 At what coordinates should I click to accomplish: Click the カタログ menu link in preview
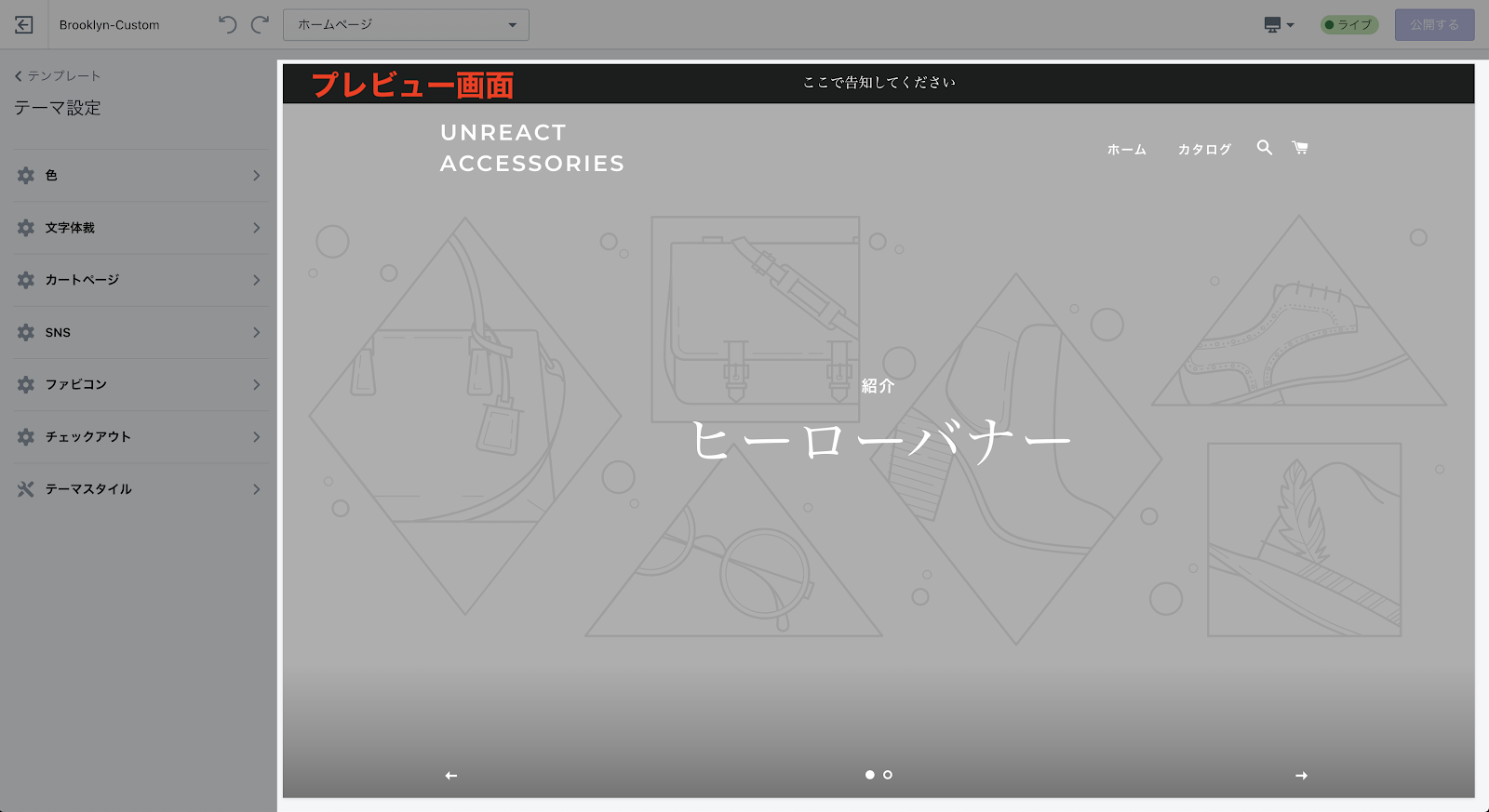click(1204, 150)
